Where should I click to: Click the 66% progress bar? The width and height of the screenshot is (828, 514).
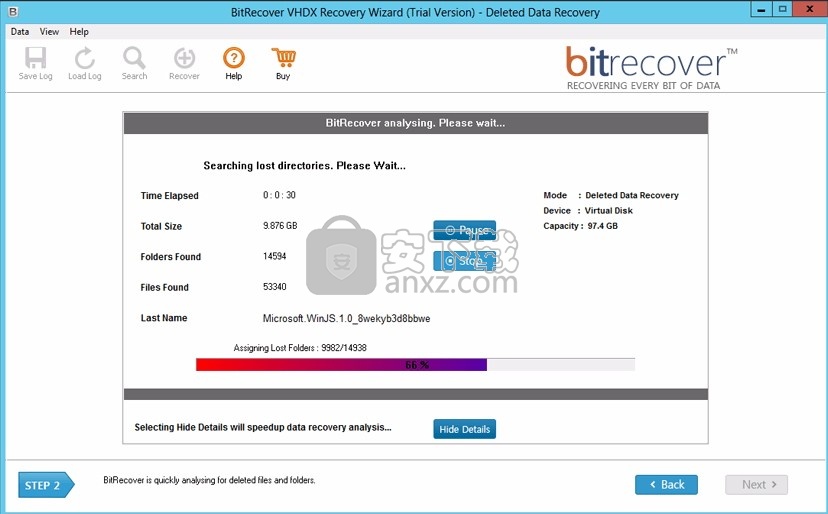(x=415, y=365)
